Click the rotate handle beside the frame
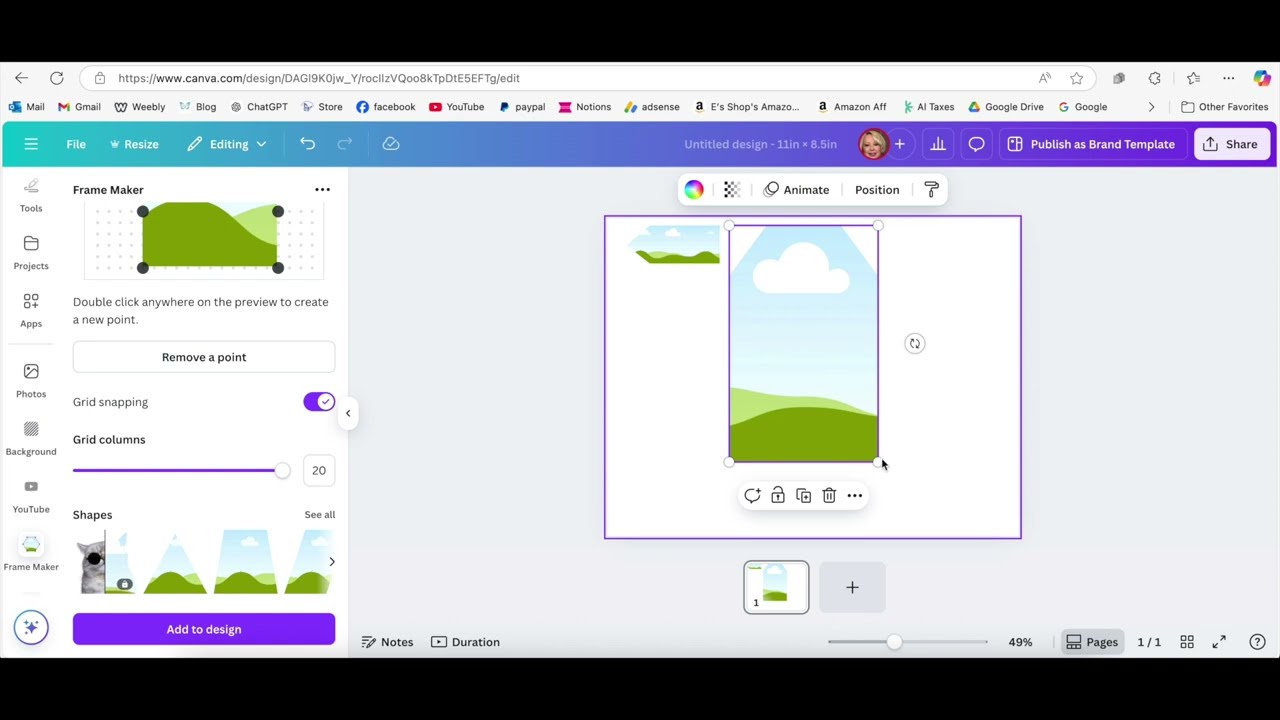The width and height of the screenshot is (1280, 720). click(914, 344)
